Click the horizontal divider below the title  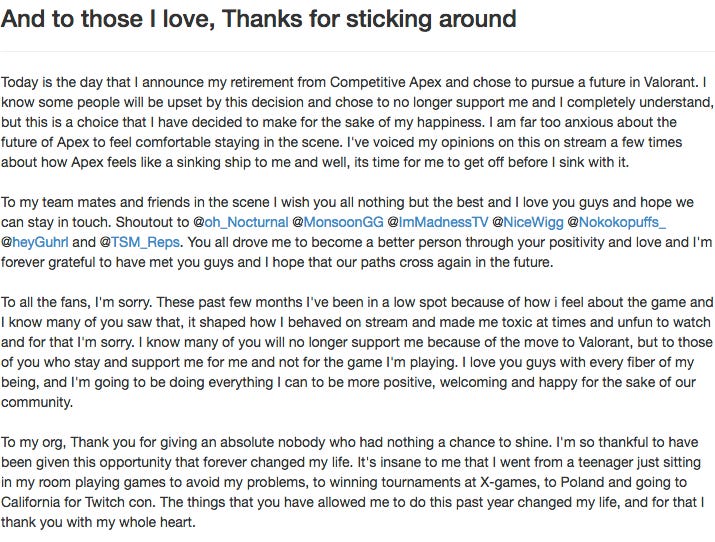(x=358, y=52)
